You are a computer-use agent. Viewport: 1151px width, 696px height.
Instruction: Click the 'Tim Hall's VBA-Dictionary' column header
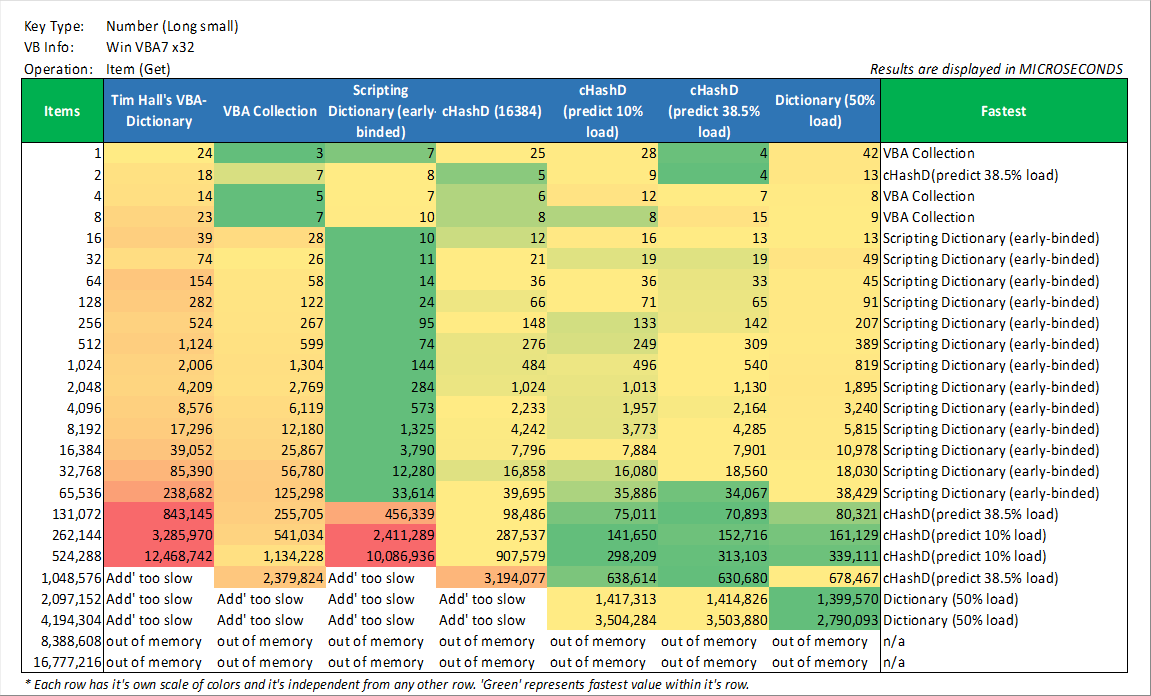tap(158, 111)
